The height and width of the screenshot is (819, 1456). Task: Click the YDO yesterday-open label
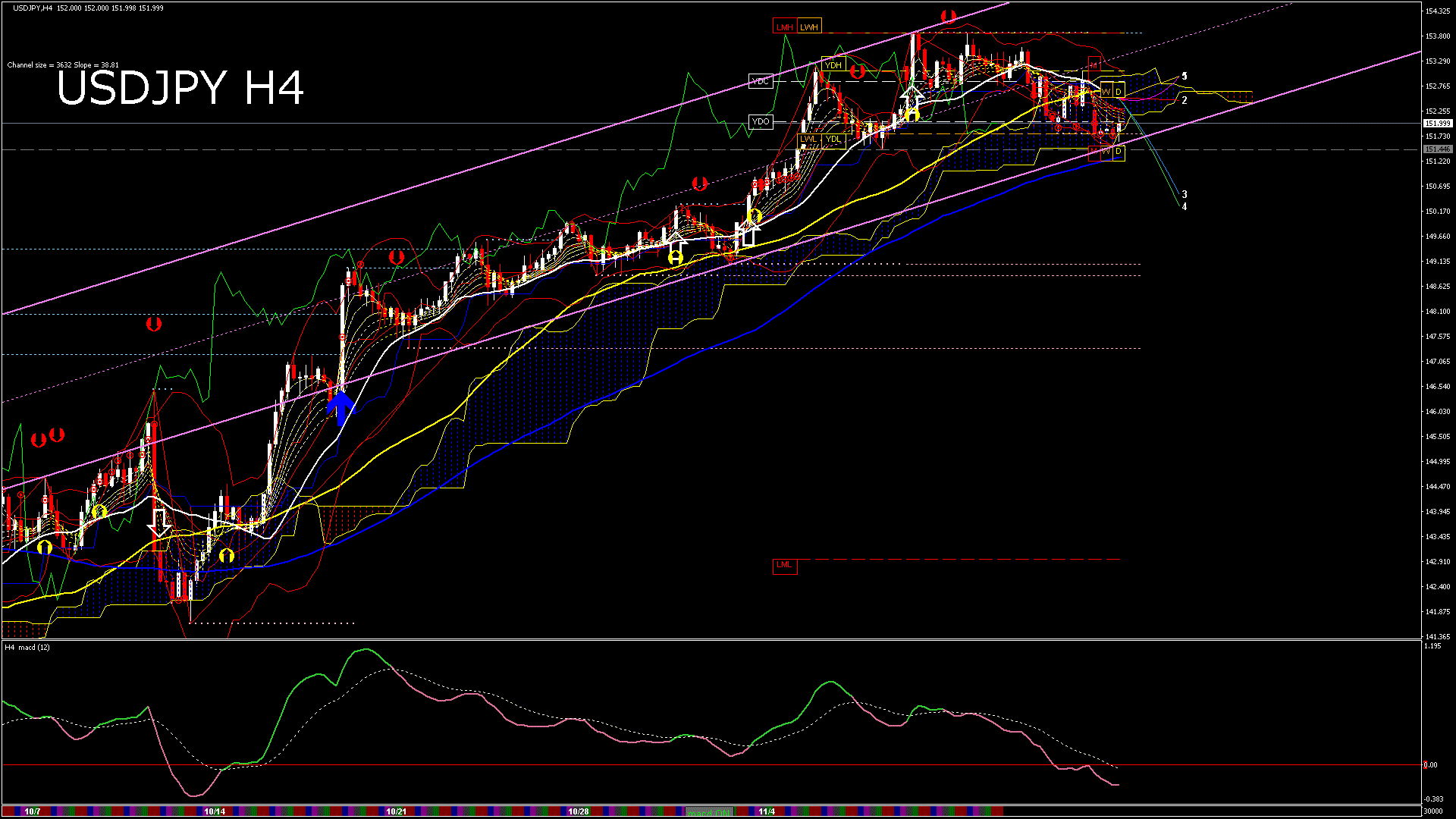(x=760, y=121)
